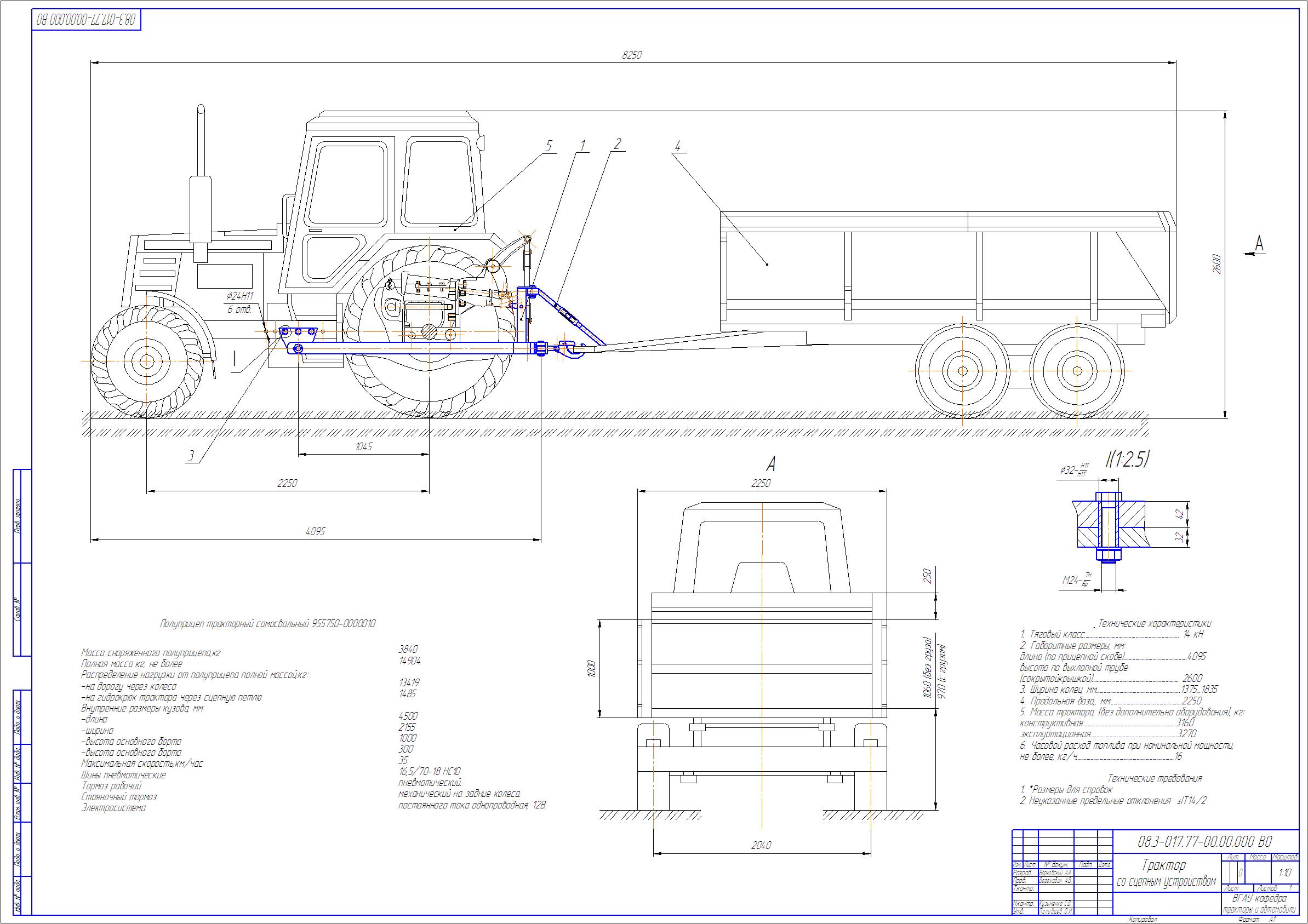Select the 'эксплуатационная' 3270 line
1308x924 pixels.
click(1108, 734)
